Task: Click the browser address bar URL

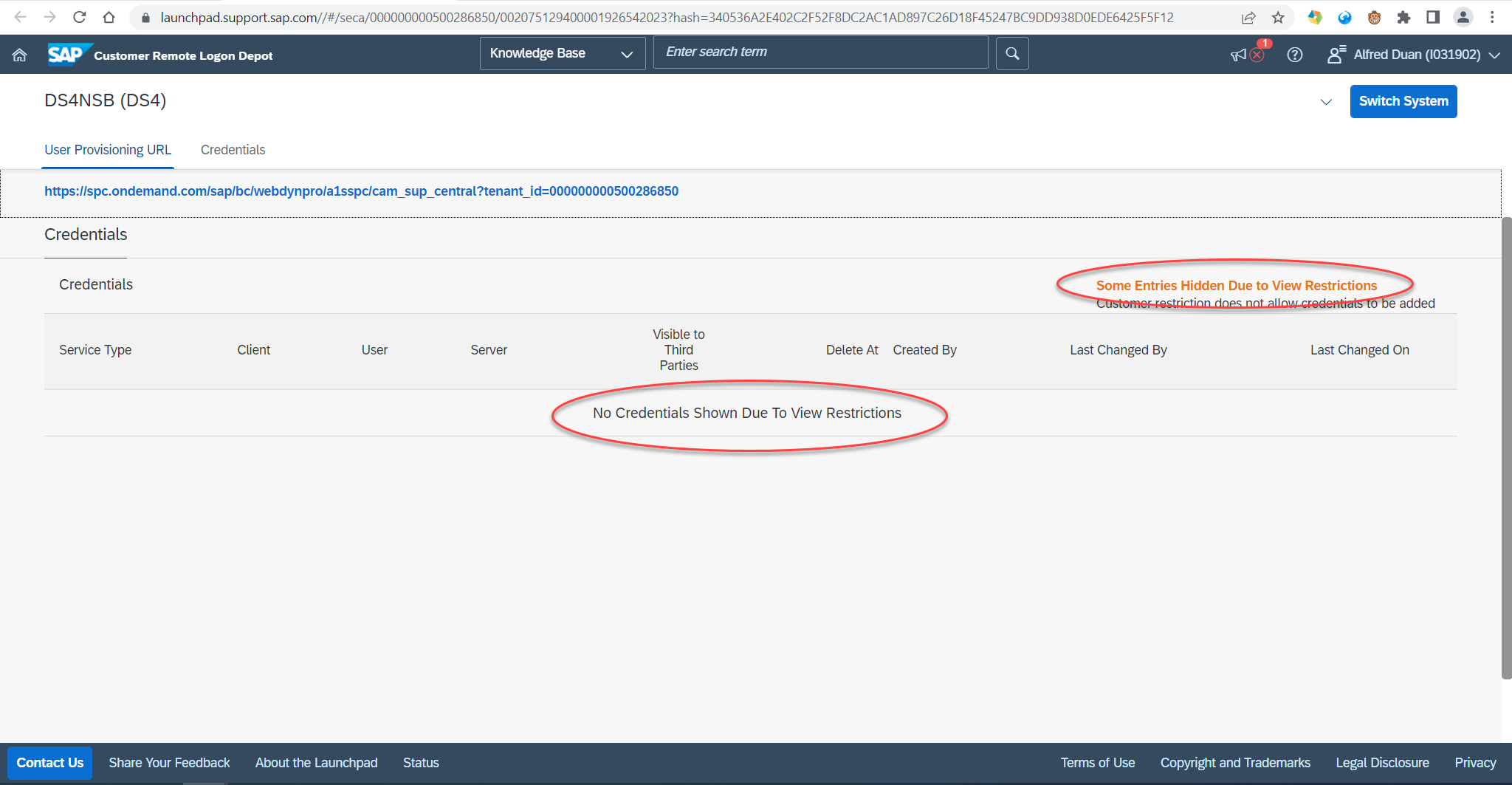Action: tap(667, 18)
